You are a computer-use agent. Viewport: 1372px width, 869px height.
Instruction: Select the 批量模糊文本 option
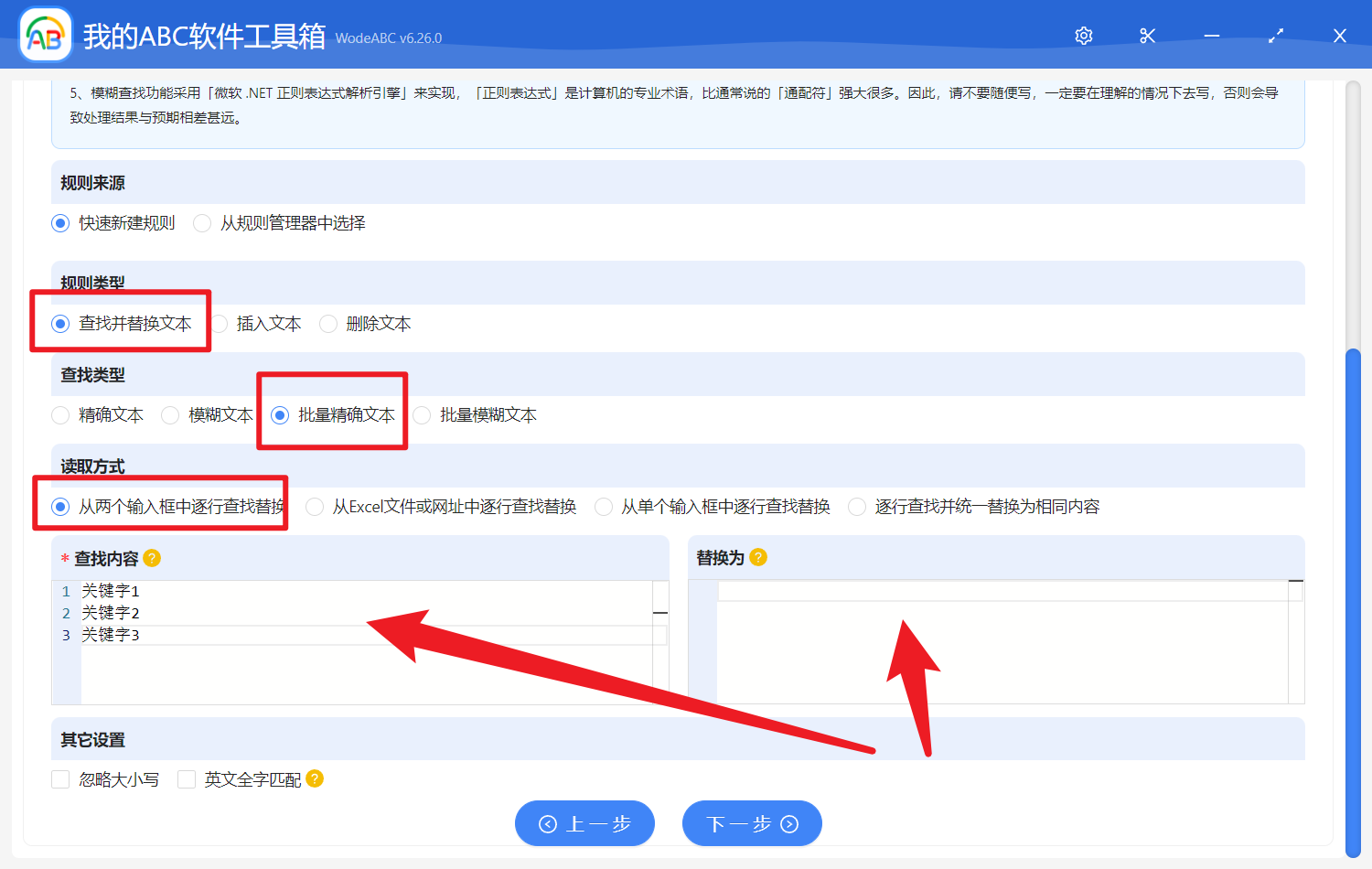422,414
